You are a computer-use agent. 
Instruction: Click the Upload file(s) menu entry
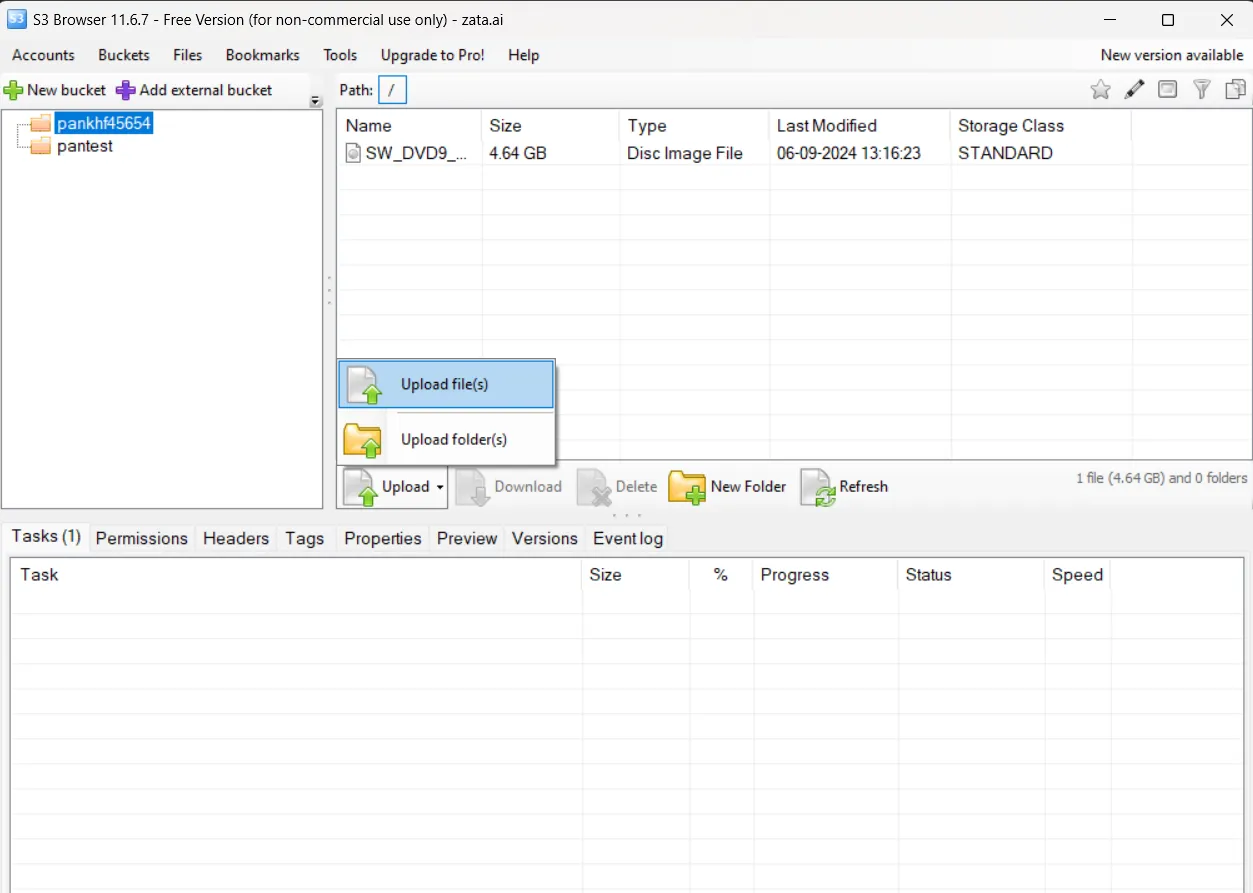[x=446, y=384]
